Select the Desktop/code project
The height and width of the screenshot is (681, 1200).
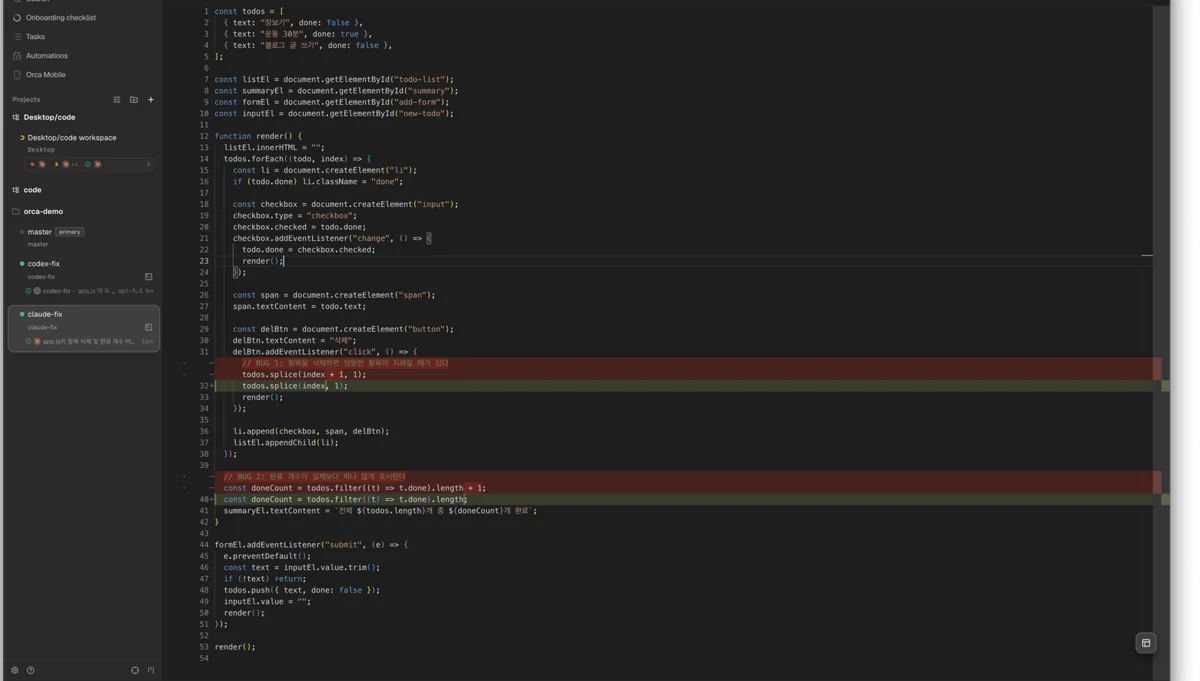[50, 118]
